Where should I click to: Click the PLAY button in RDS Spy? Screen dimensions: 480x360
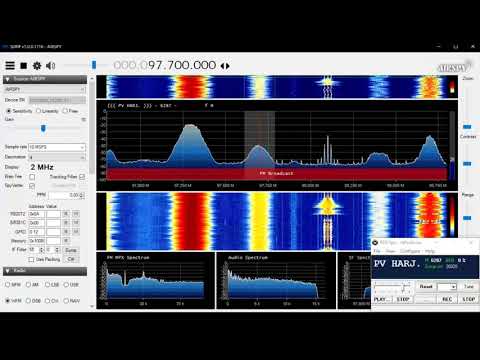click(x=382, y=299)
